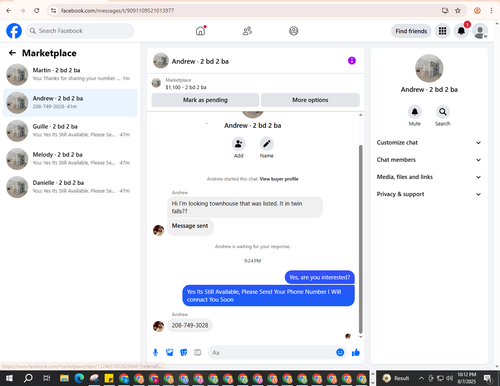This screenshot has width=500, height=386.
Task: Expand Media, files and links section
Action: [x=429, y=177]
